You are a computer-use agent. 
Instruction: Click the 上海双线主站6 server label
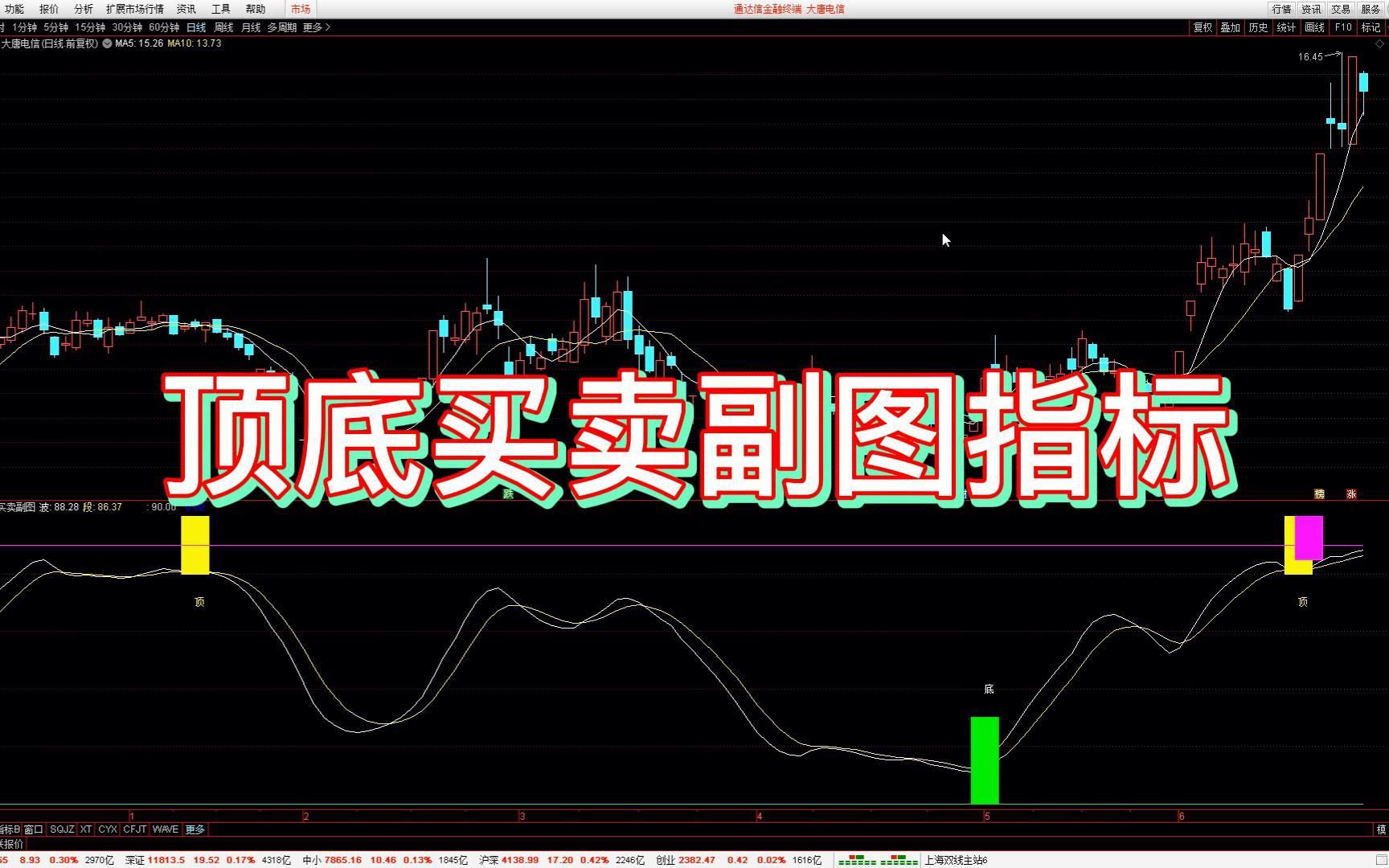coord(955,860)
